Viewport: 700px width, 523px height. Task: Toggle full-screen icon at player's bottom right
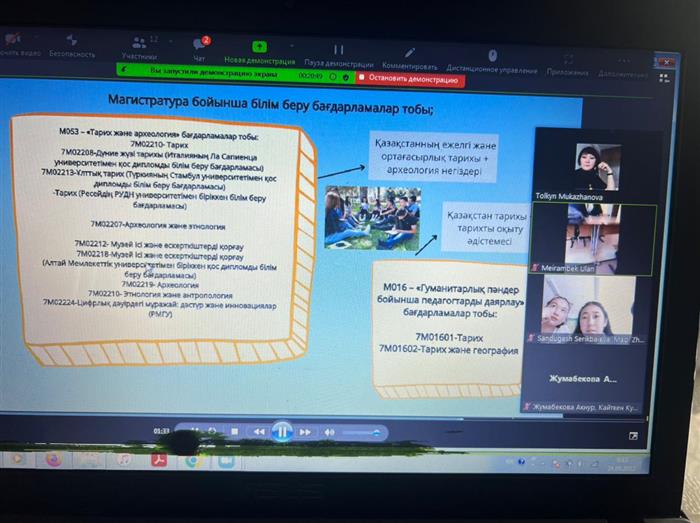pyautogui.click(x=632, y=436)
